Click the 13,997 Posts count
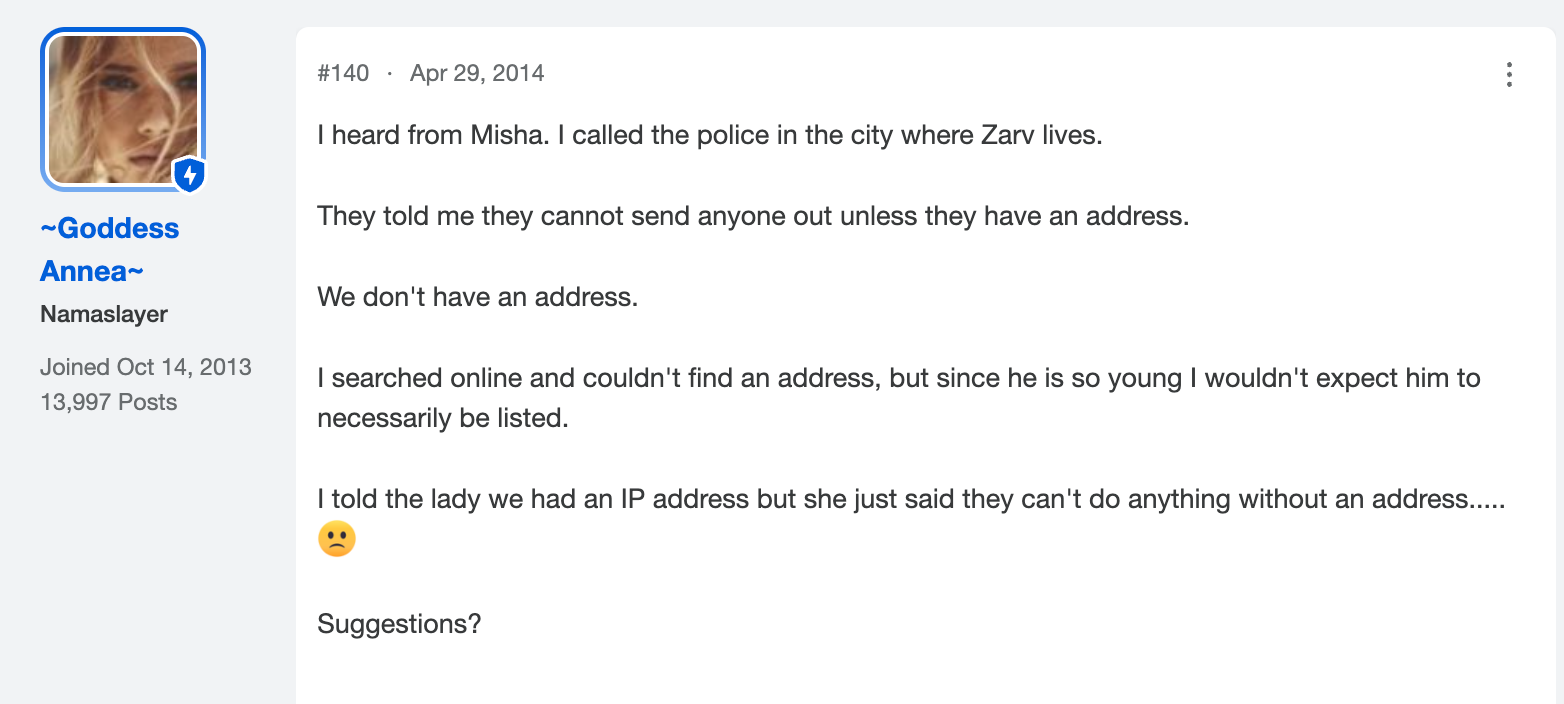Viewport: 1564px width, 704px height. pos(108,402)
